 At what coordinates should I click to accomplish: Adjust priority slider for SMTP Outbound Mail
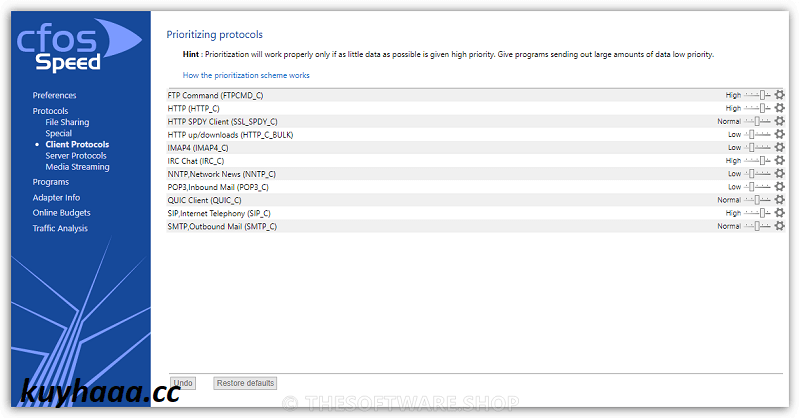(757, 226)
